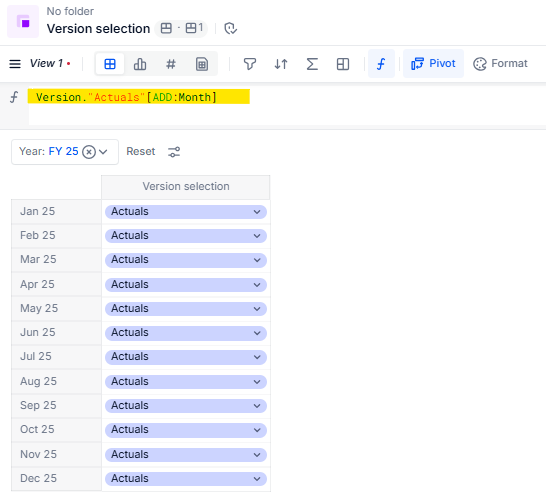This screenshot has height=502, width=546.
Task: Open Jan 25 Actuals dropdown
Action: pyautogui.click(x=186, y=212)
